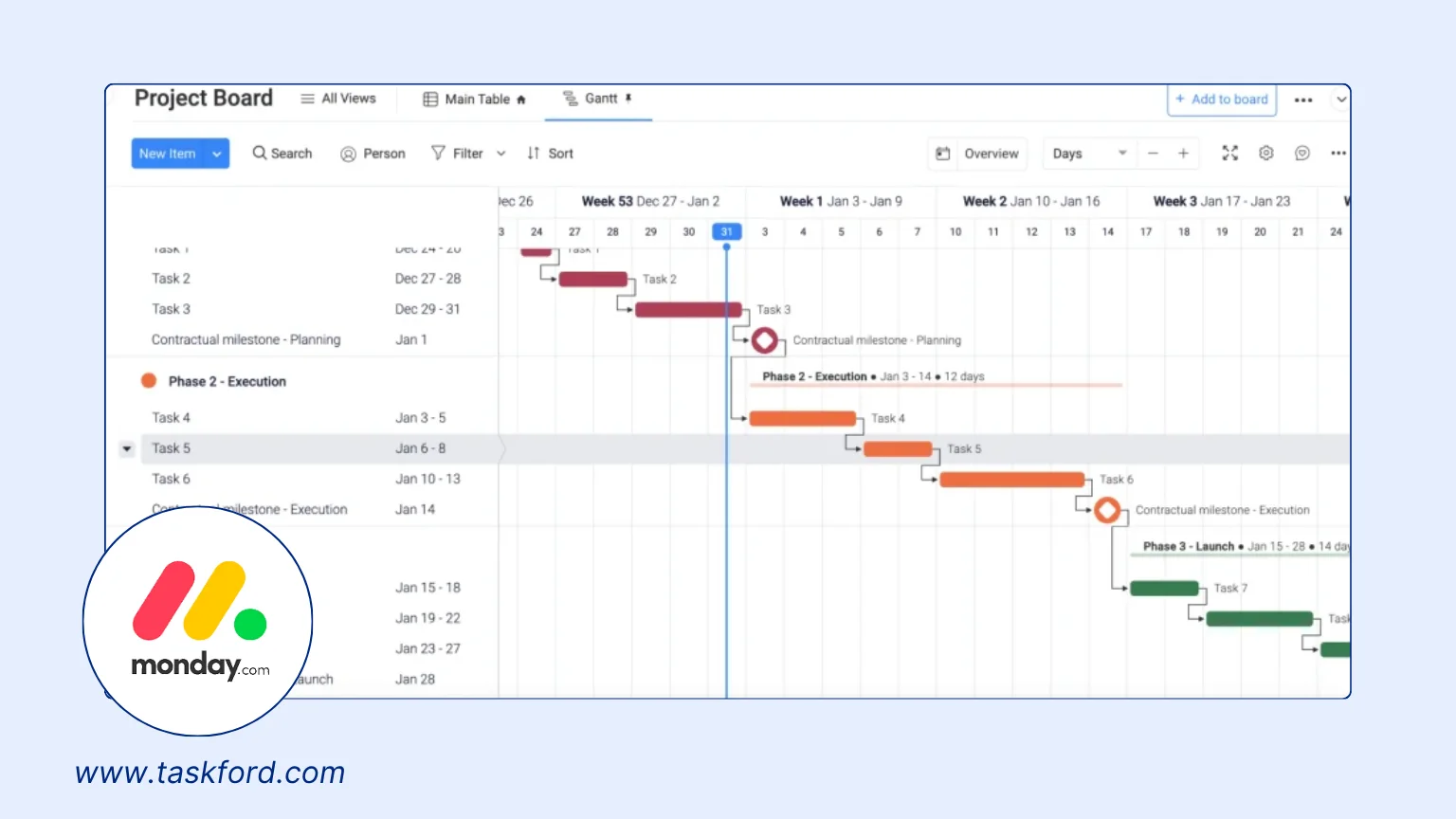Click the Contractual milestone Planning diamond
Screen dimensions: 1456x819
tap(765, 340)
